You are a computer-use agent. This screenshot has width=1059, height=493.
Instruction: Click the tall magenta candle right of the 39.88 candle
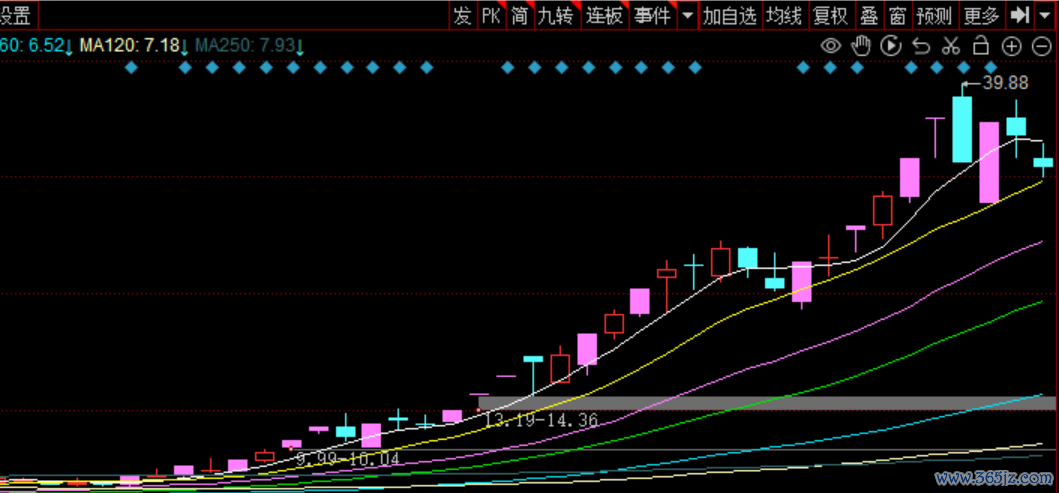989,162
